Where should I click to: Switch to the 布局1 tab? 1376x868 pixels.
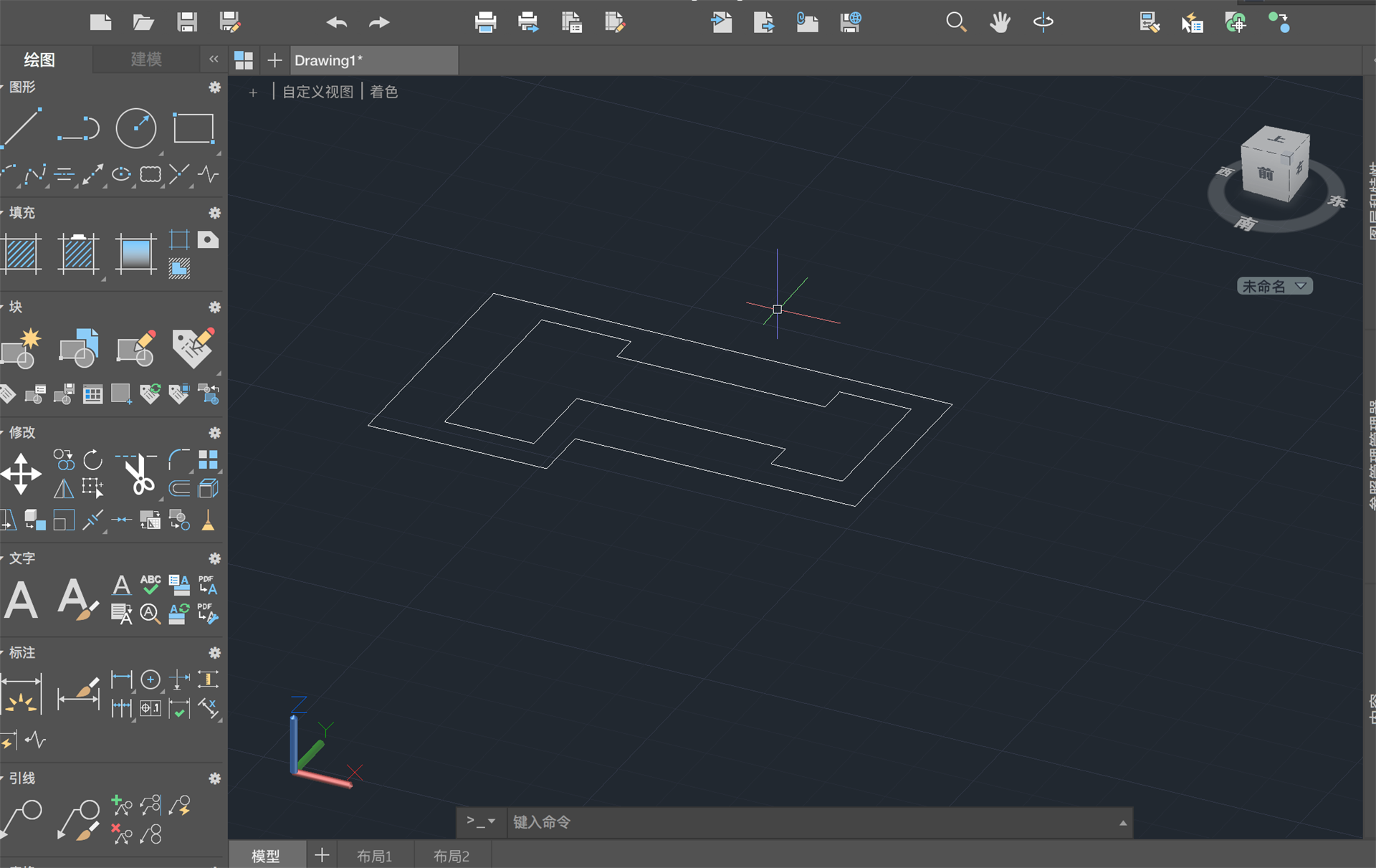coord(374,856)
